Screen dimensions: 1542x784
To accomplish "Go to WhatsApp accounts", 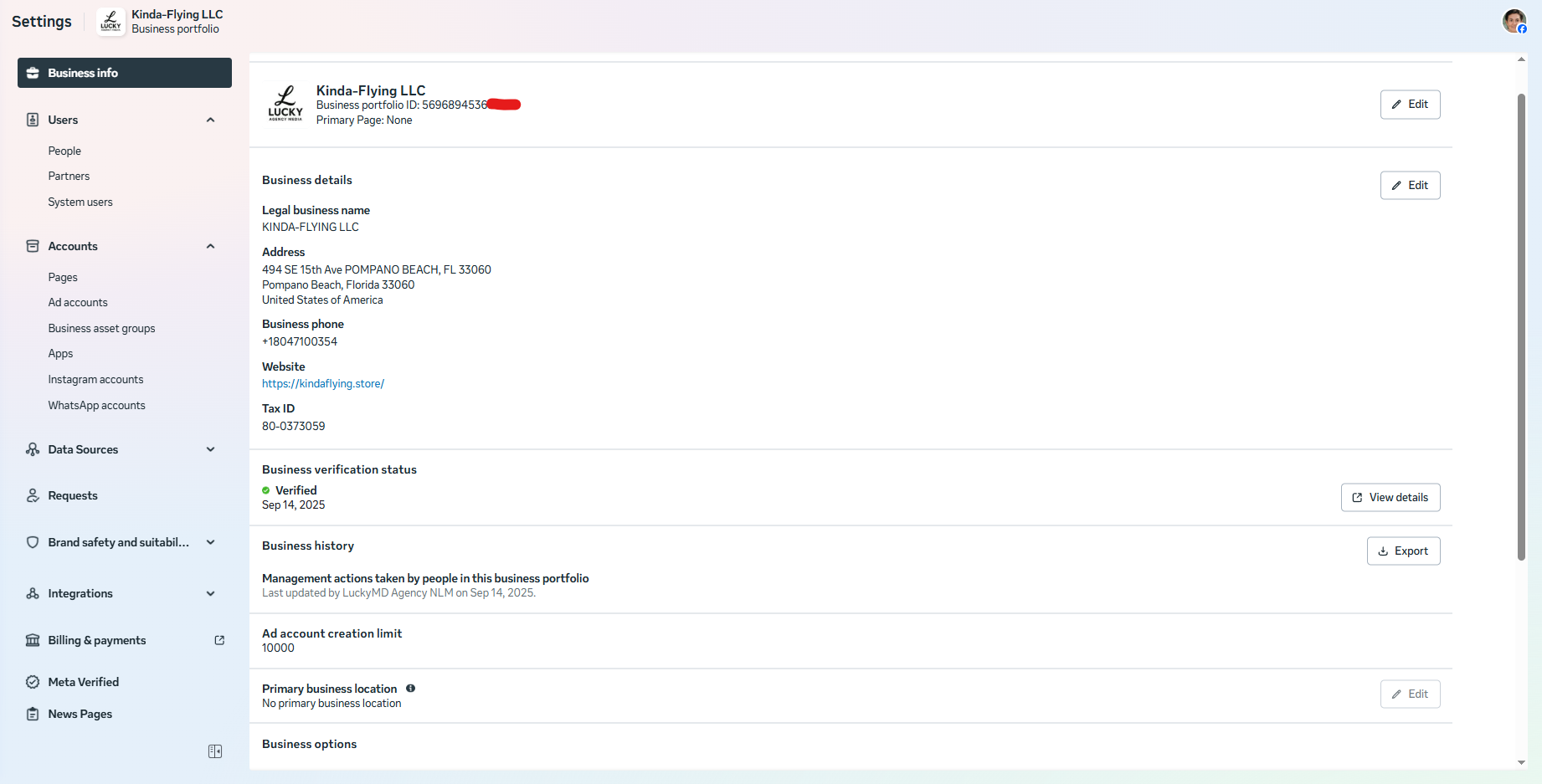I will (96, 405).
